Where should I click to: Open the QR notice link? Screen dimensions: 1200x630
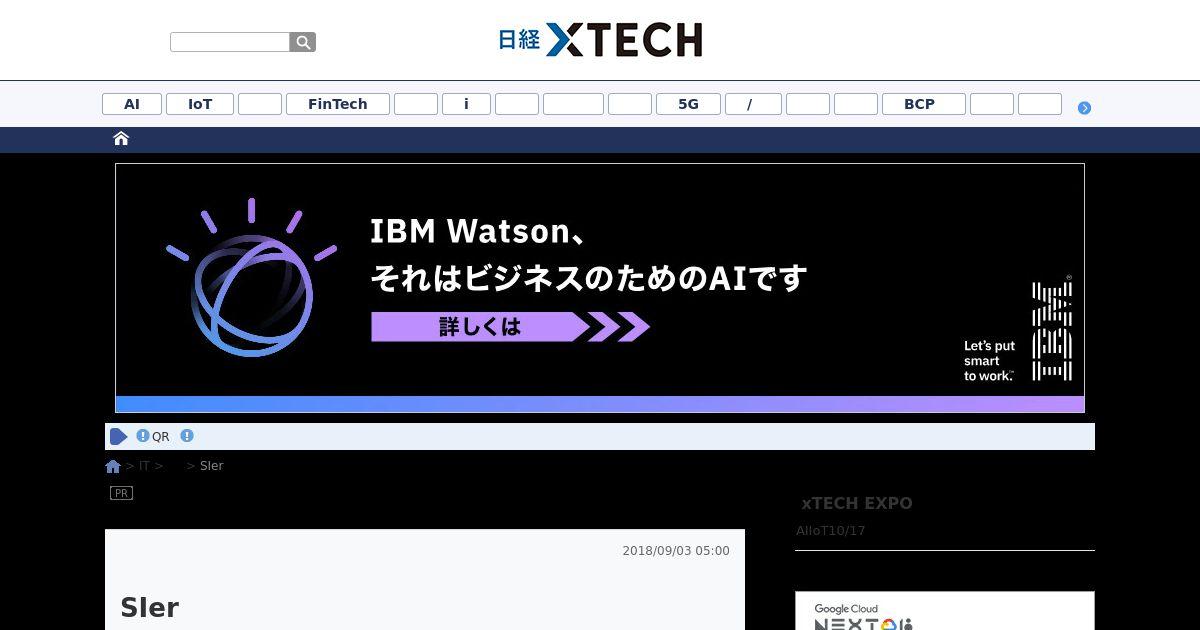(161, 437)
